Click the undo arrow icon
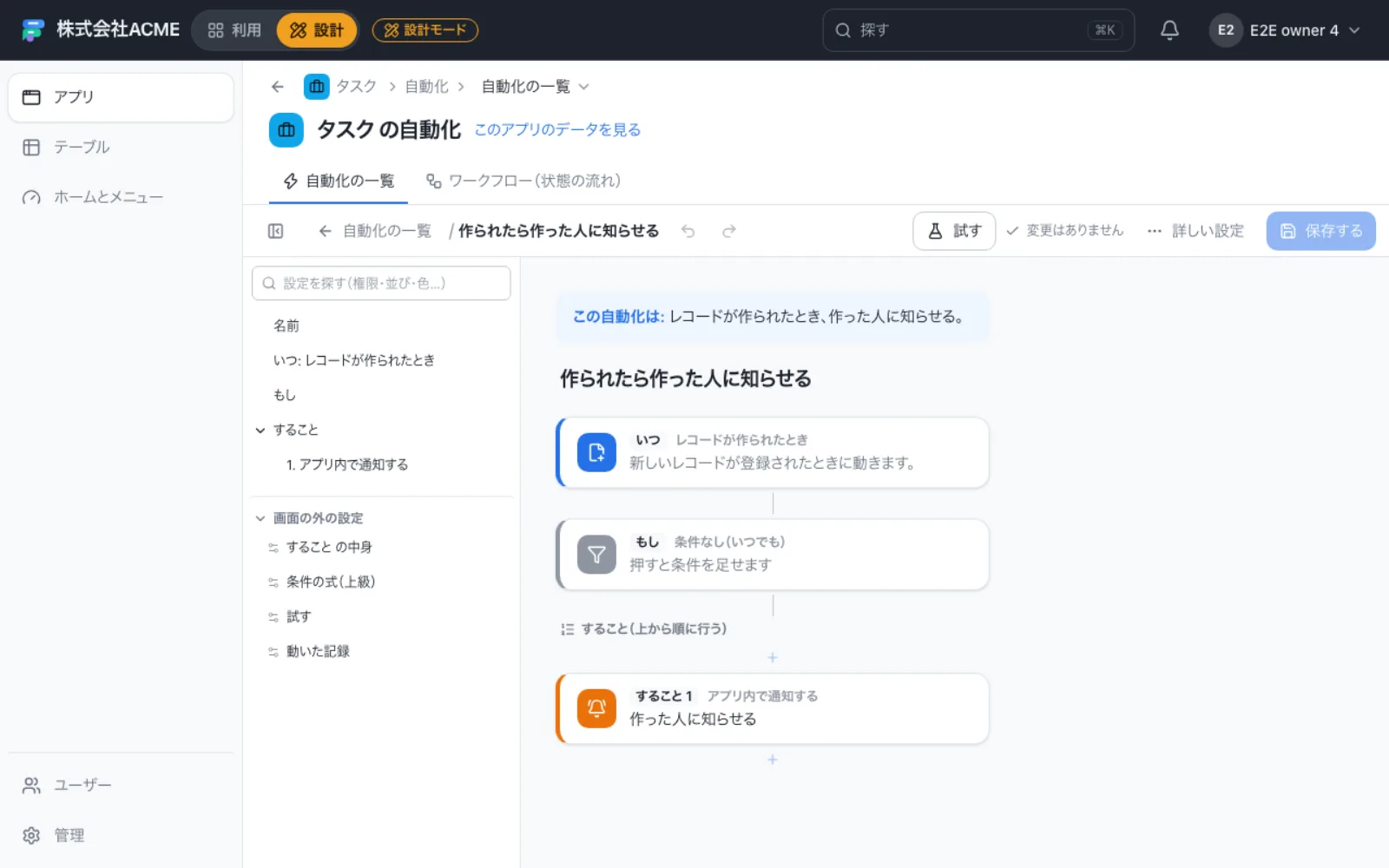The height and width of the screenshot is (868, 1389). pyautogui.click(x=688, y=231)
